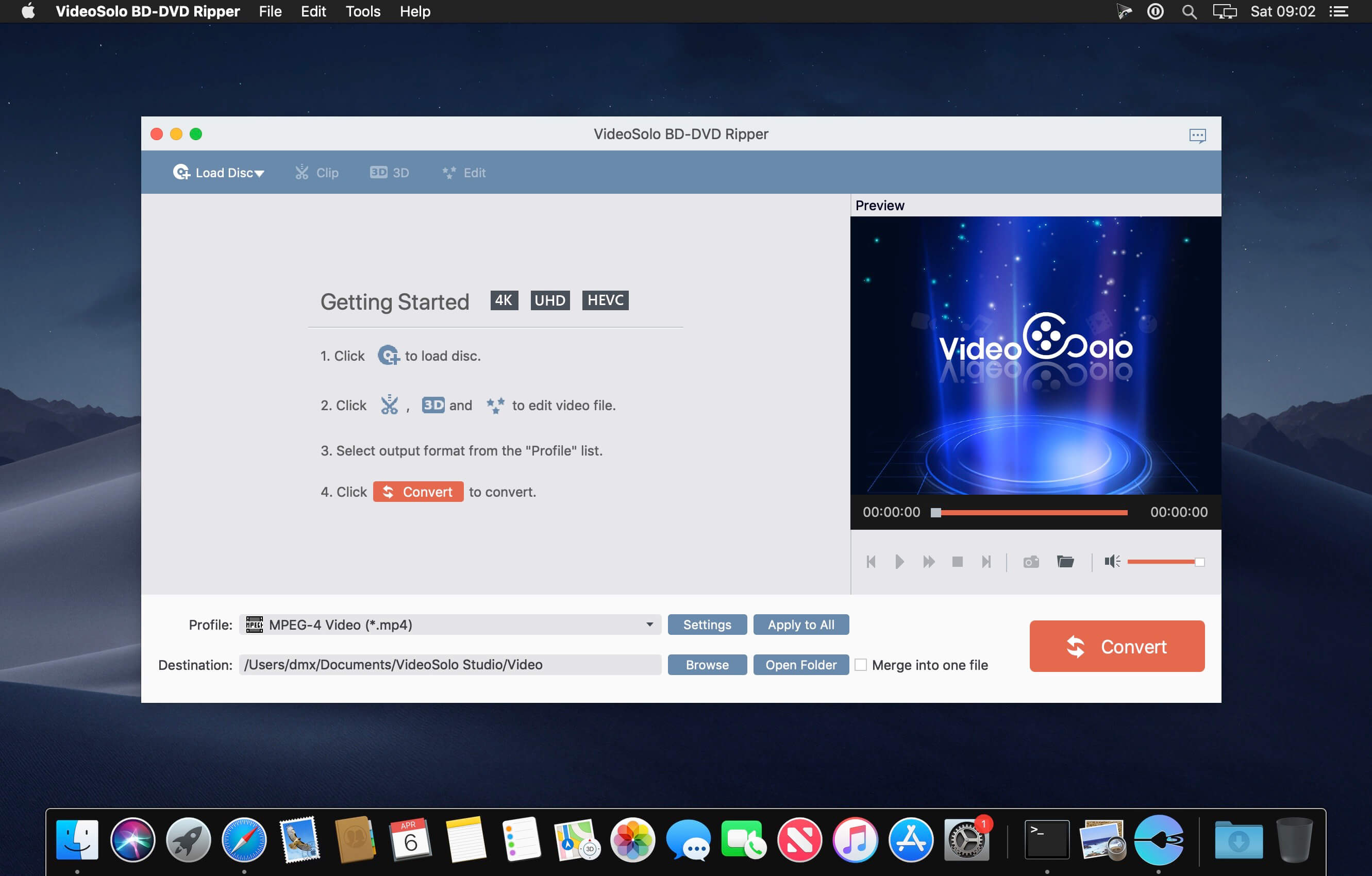Click Apply to All button
This screenshot has width=1372, height=876.
click(801, 625)
